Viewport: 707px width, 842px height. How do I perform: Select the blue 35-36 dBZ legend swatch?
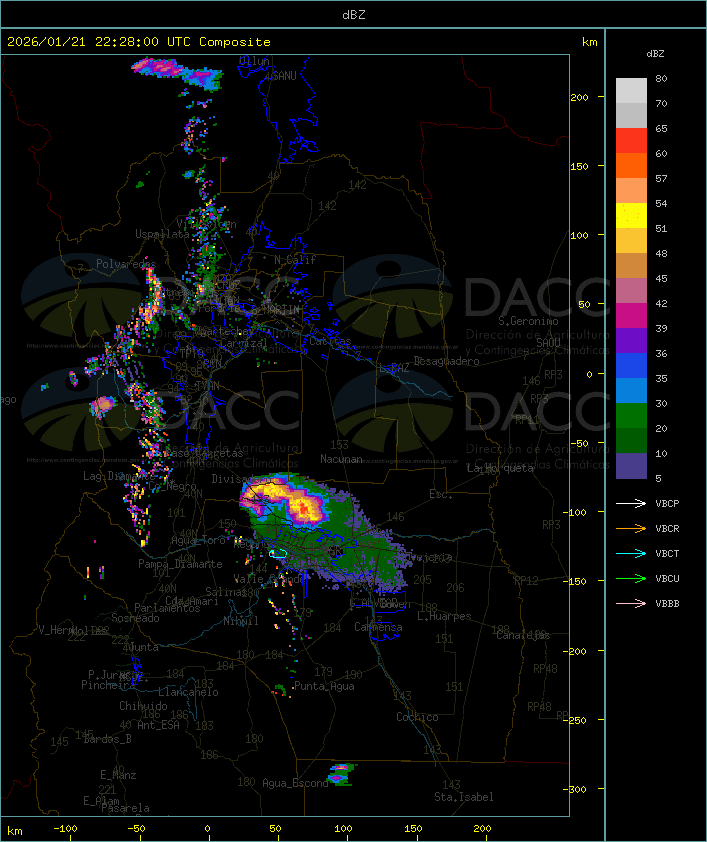tap(631, 366)
